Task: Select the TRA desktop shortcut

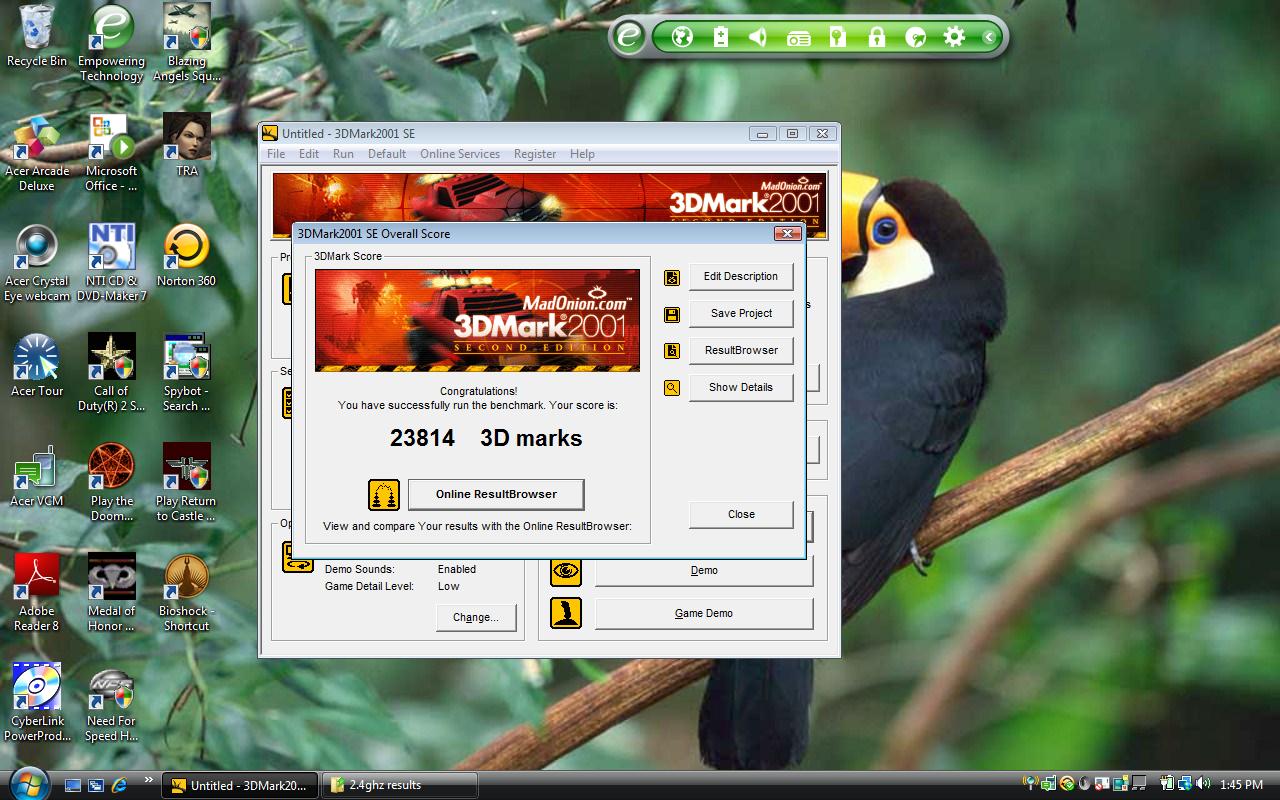Action: pos(187,145)
